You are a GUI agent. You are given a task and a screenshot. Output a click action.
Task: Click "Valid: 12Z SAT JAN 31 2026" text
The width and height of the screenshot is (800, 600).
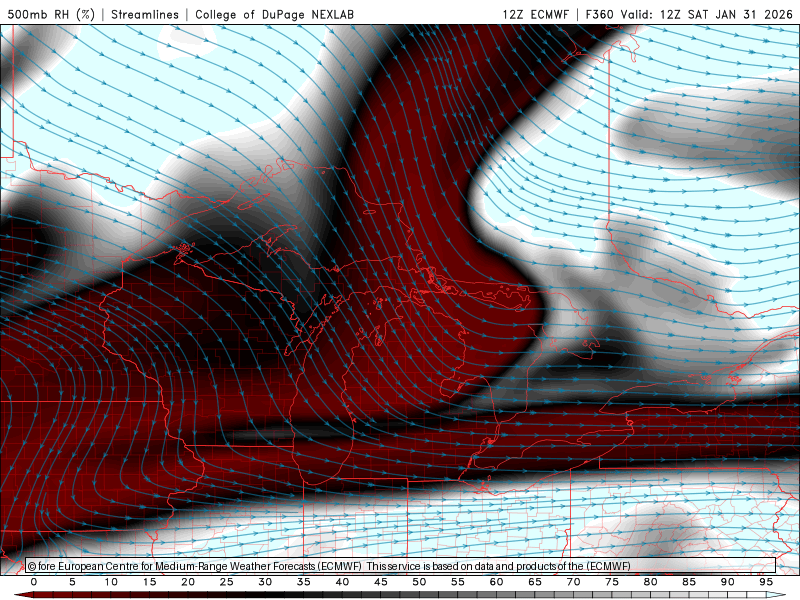[x=707, y=14]
